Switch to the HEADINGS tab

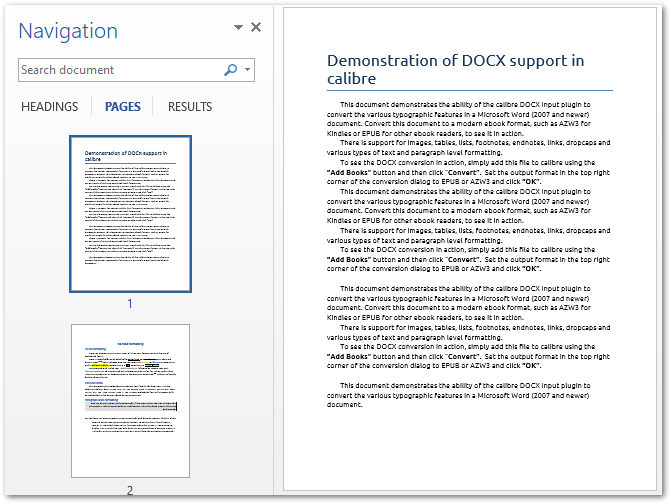[49, 107]
